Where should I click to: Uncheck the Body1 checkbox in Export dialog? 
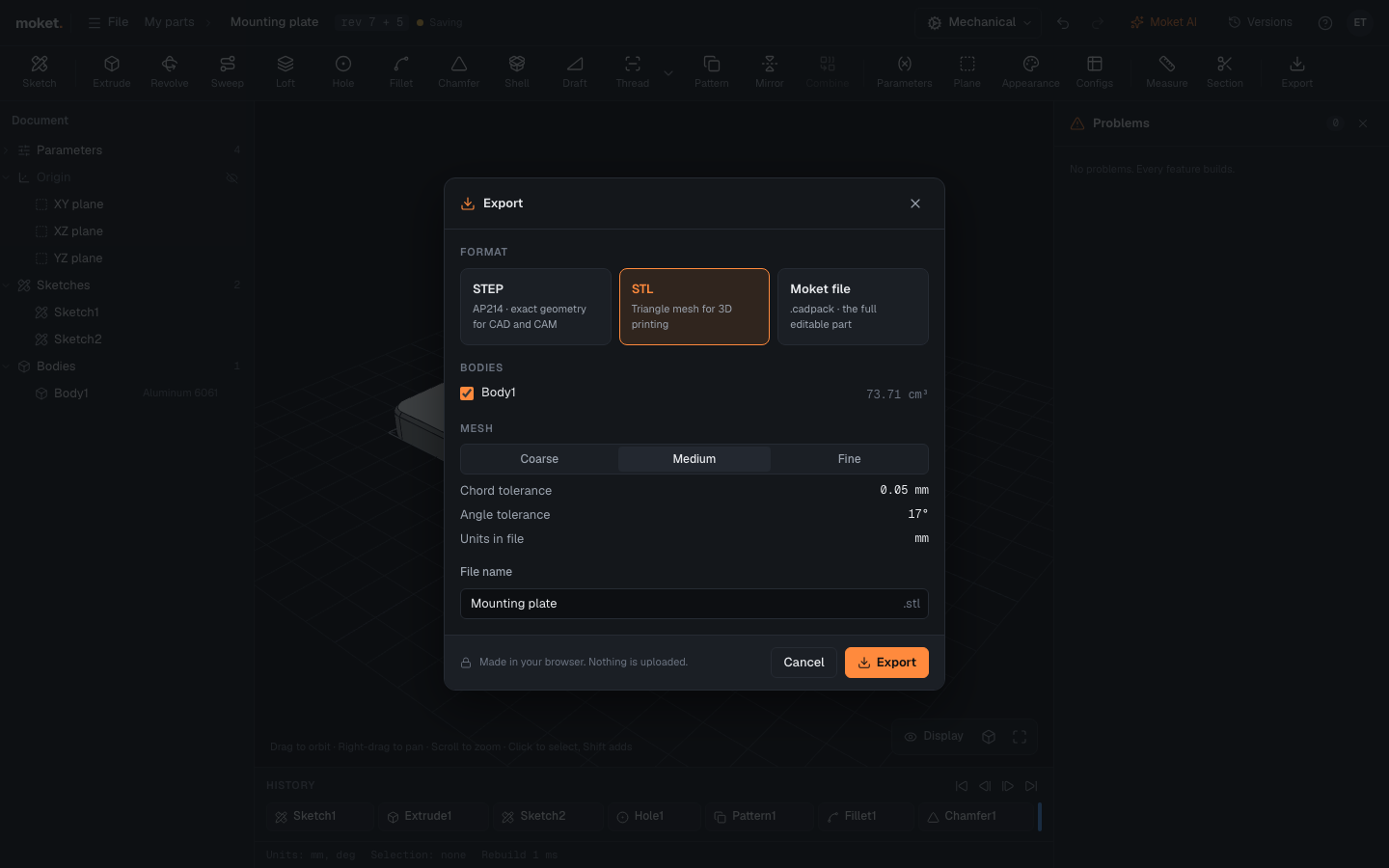tap(467, 393)
